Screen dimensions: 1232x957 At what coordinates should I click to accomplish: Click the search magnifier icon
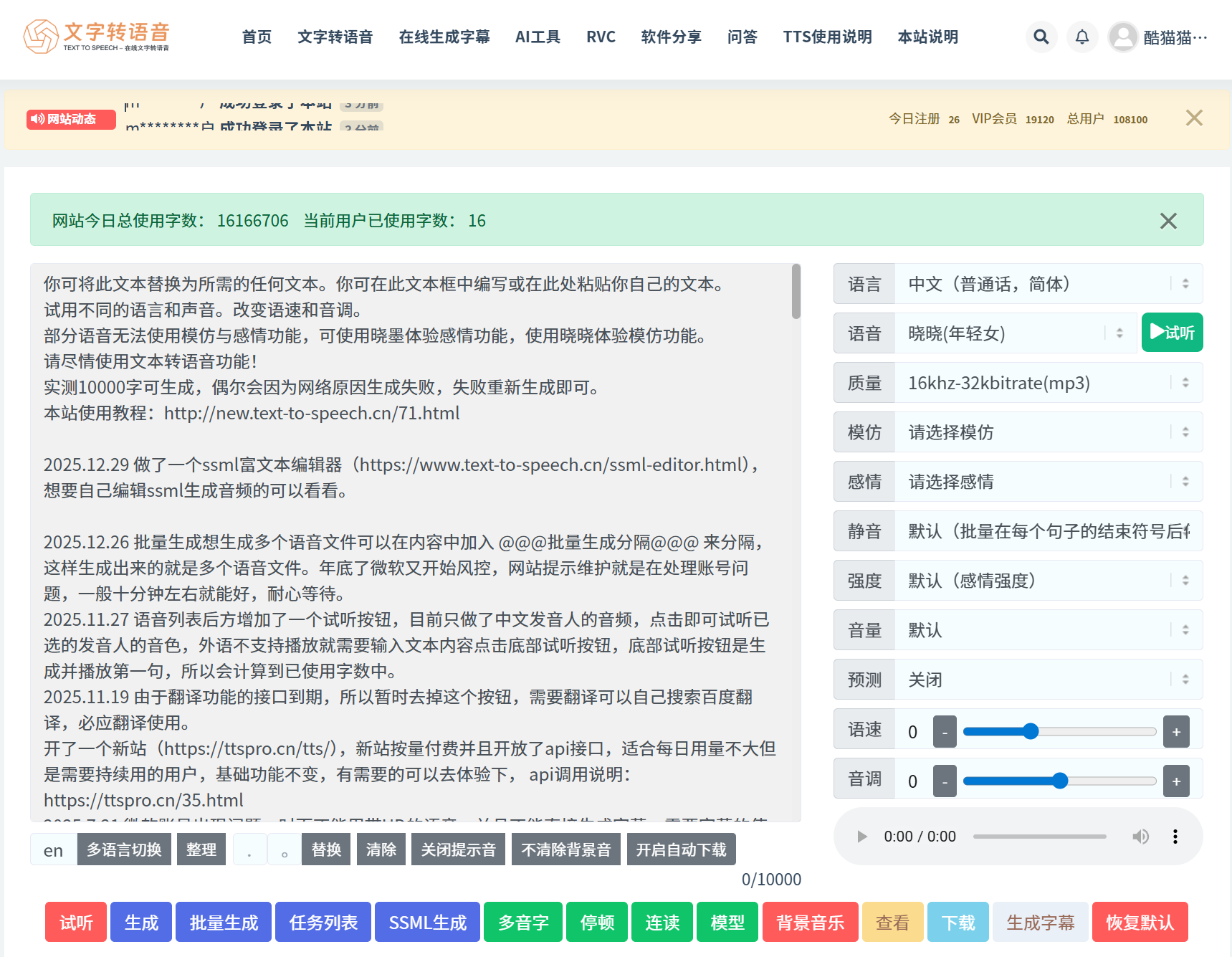[1041, 37]
